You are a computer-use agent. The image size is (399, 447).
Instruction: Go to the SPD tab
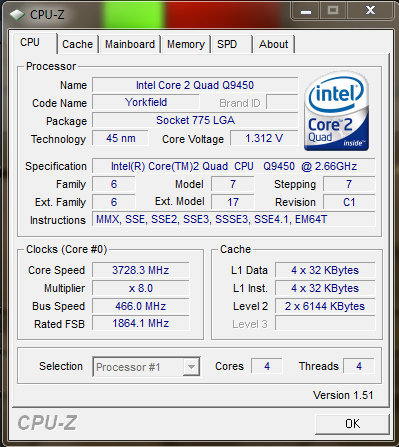click(x=231, y=44)
